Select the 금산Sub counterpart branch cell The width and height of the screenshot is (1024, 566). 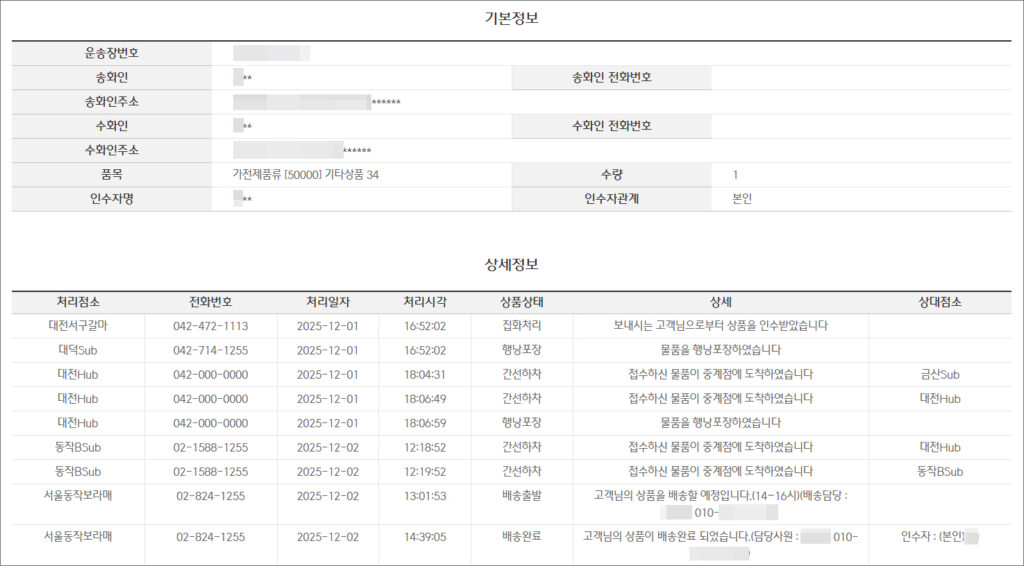[x=940, y=374]
